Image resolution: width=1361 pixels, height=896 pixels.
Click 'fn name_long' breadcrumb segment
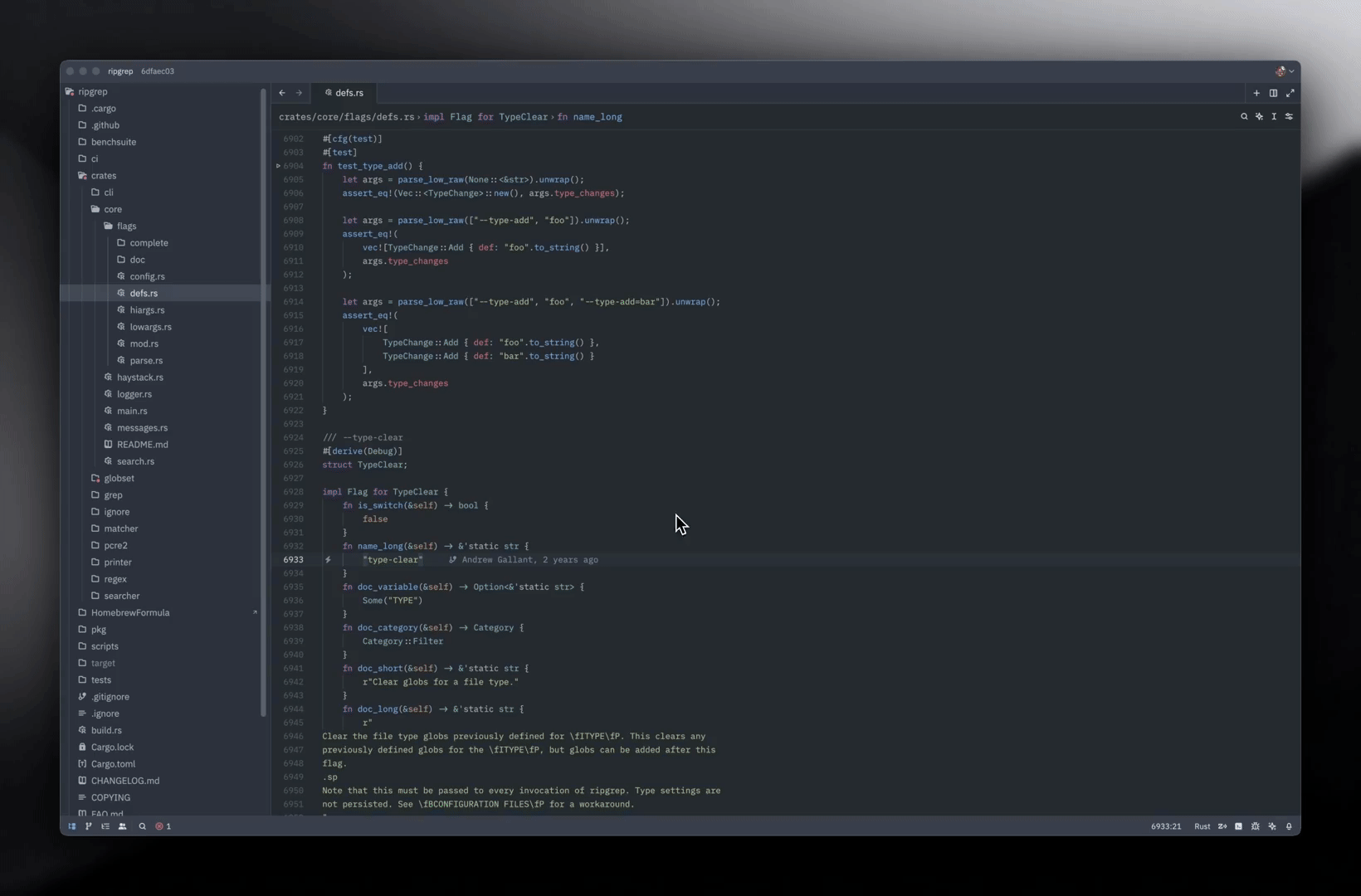pyautogui.click(x=589, y=117)
